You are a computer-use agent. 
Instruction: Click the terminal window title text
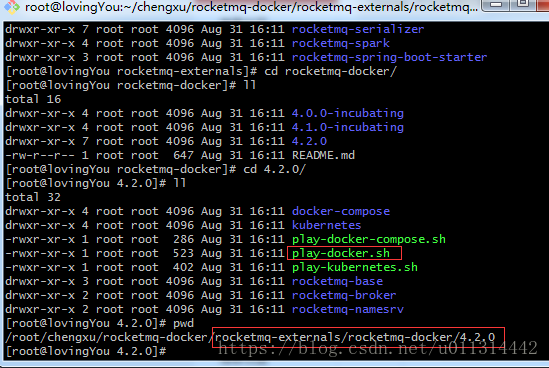[251, 7]
